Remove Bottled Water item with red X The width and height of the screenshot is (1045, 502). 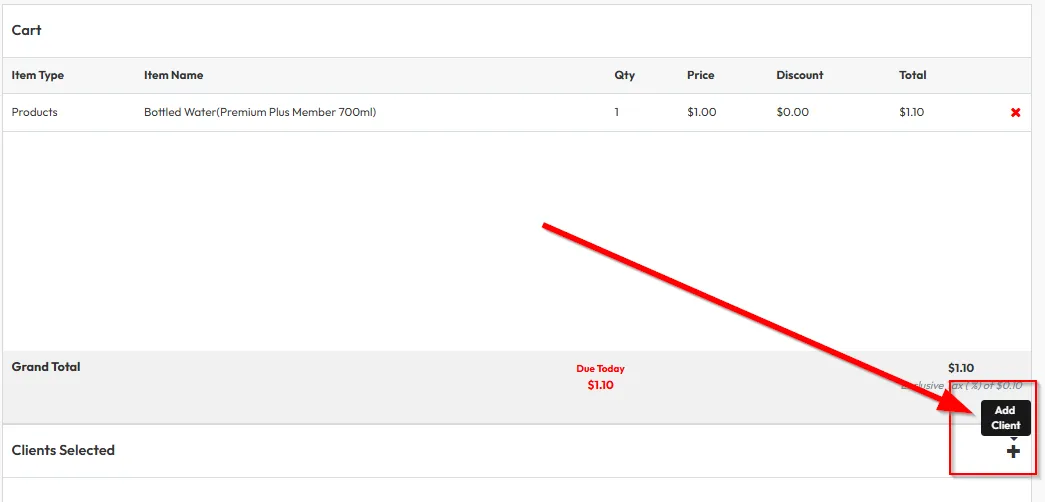coord(1015,113)
